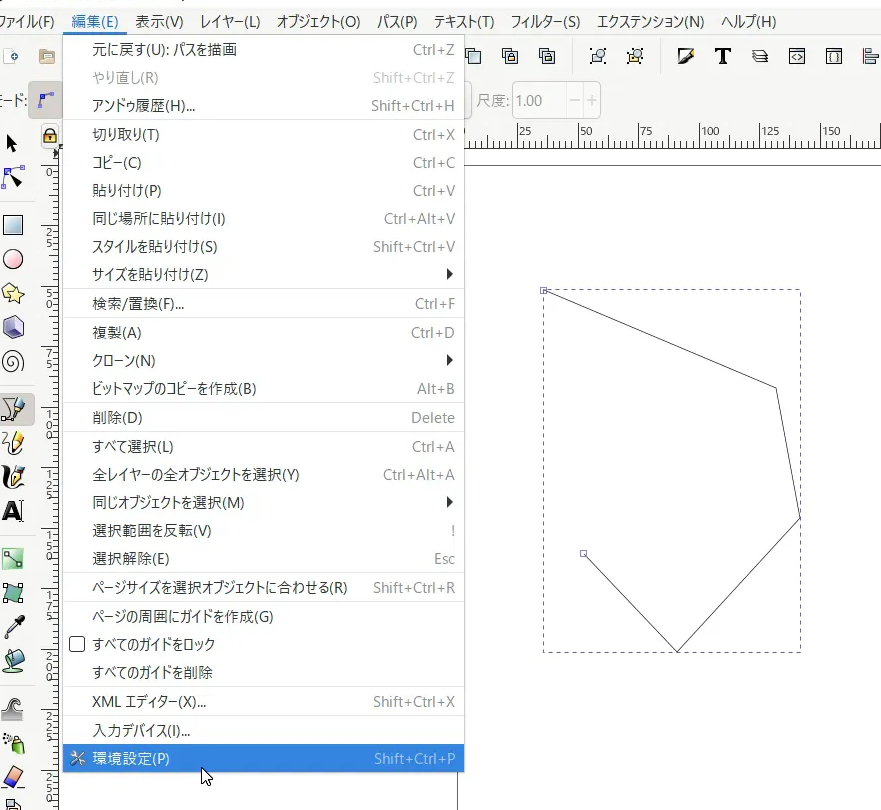Open the XML editor toolbar icon

(x=796, y=56)
